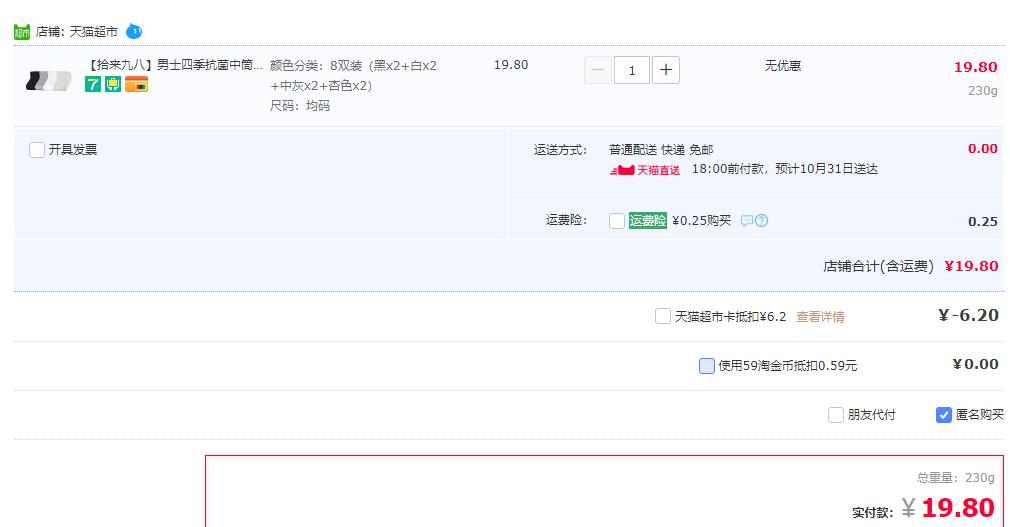
Task: Open the socks product thumbnail
Action: (x=48, y=81)
